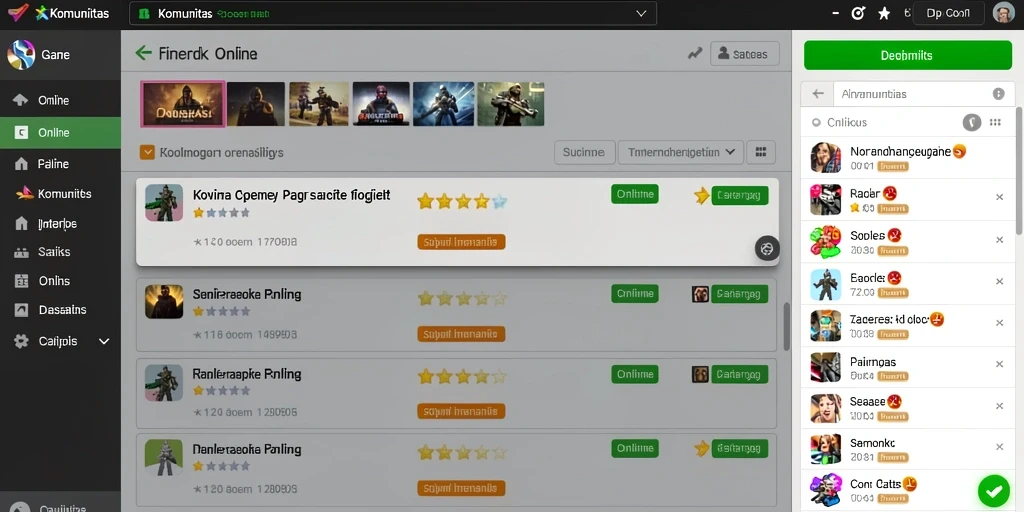The image size is (1024, 512).
Task: Select the sixth game thumbnail
Action: [511, 104]
